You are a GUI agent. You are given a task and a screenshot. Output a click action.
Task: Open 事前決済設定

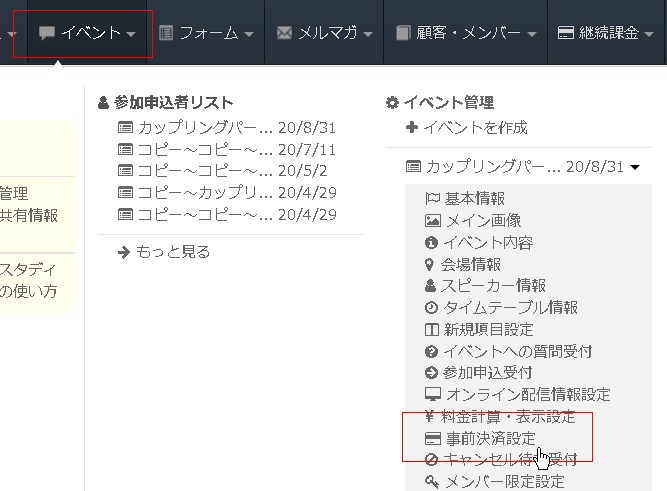pyautogui.click(x=490, y=439)
